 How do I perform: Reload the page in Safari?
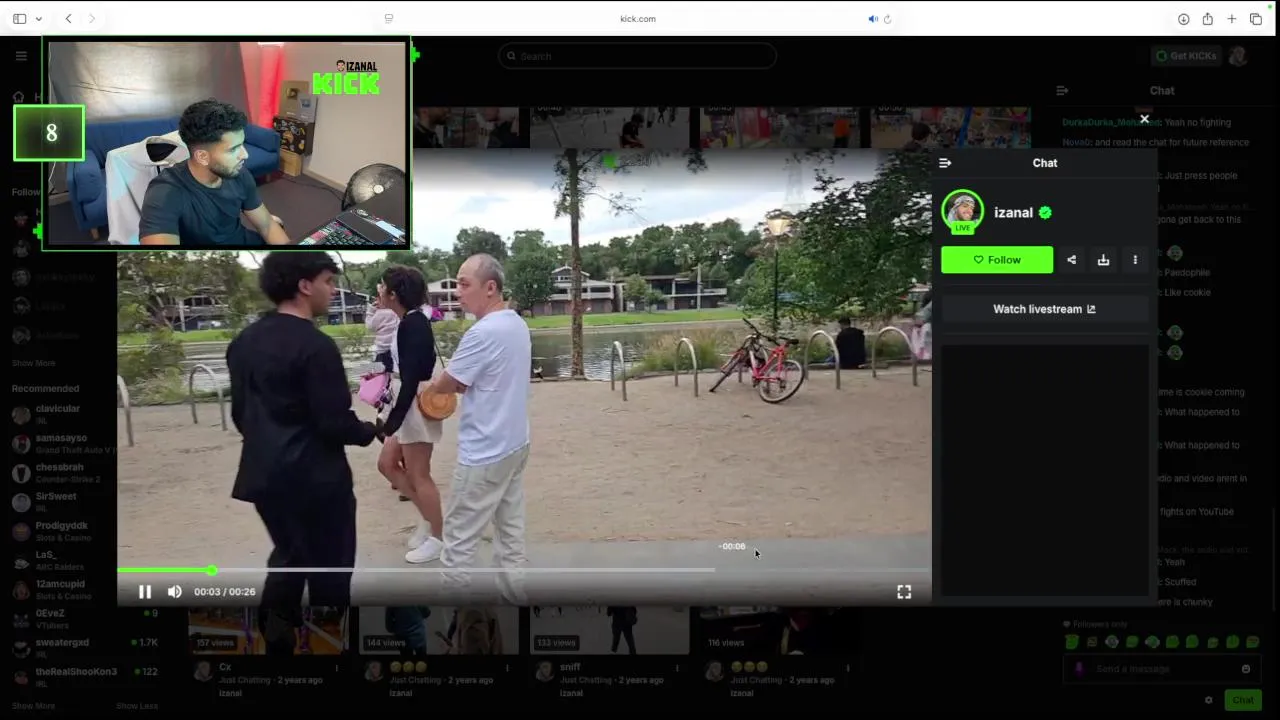(x=887, y=19)
